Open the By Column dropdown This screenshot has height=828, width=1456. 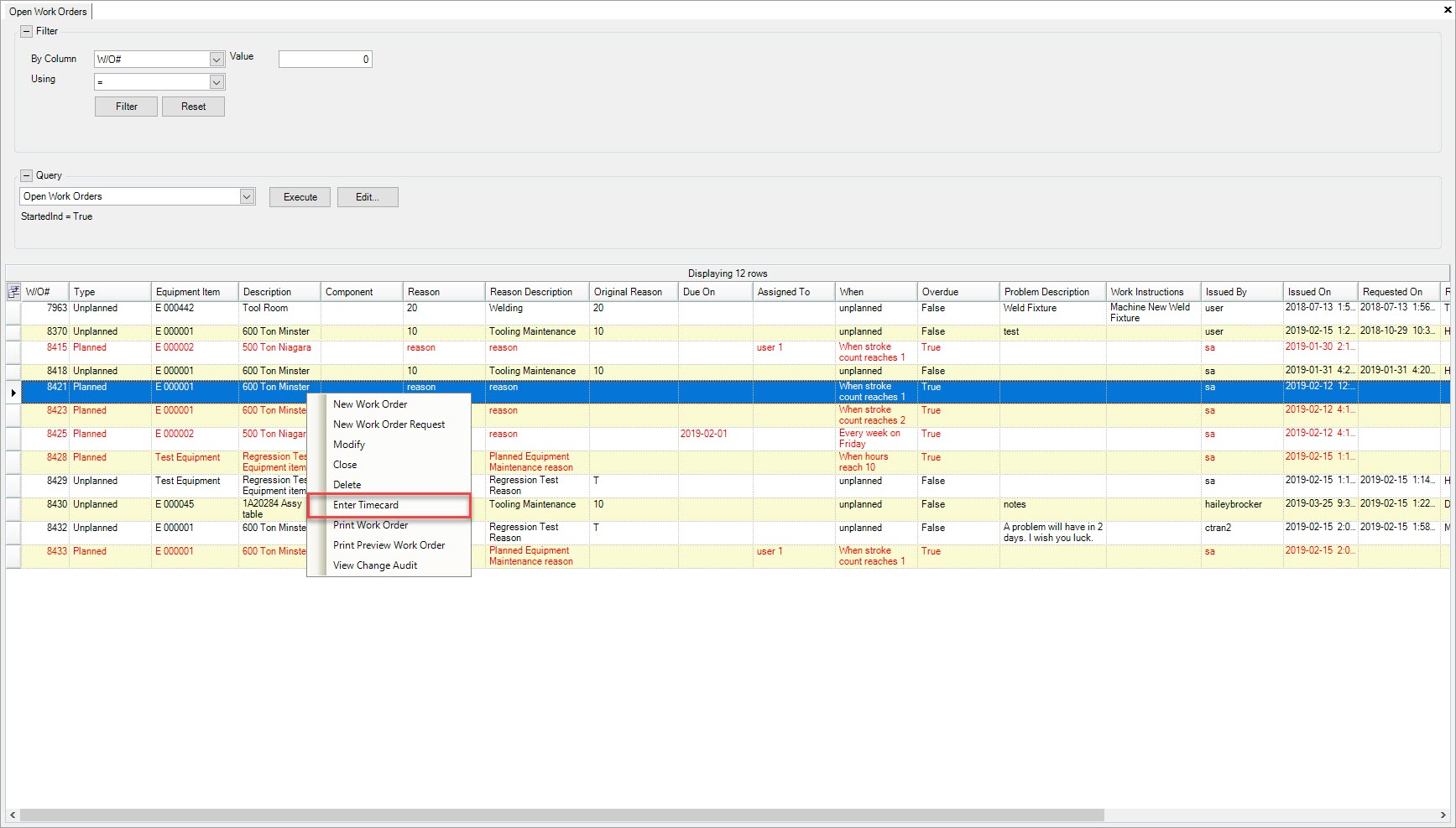217,60
